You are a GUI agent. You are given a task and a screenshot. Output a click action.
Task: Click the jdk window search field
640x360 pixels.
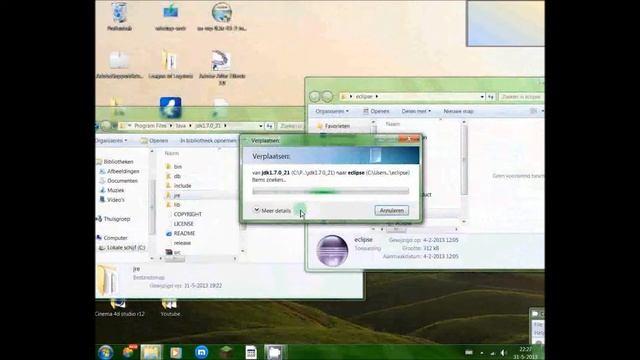point(291,126)
